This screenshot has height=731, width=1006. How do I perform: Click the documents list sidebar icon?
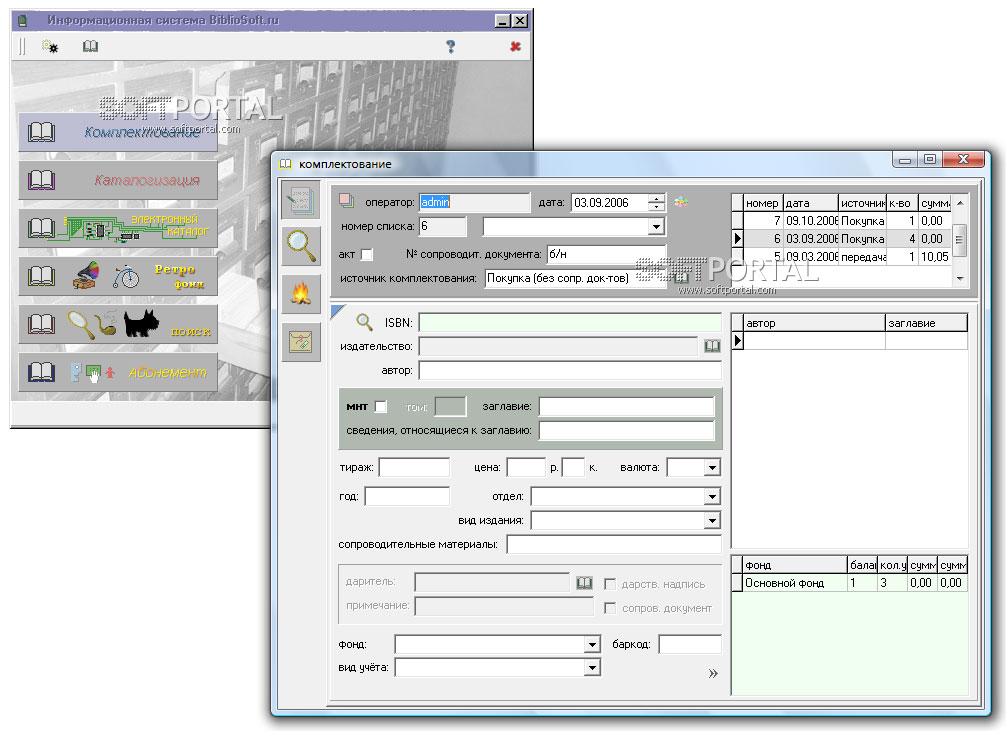coord(301,199)
